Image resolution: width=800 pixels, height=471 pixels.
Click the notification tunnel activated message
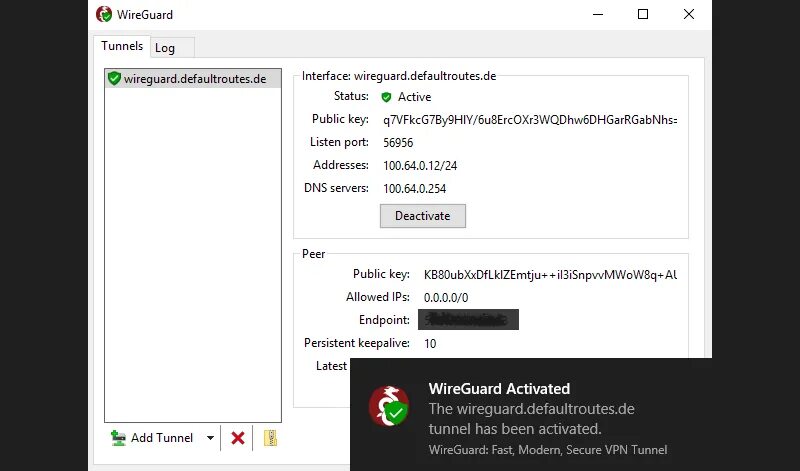(531, 419)
